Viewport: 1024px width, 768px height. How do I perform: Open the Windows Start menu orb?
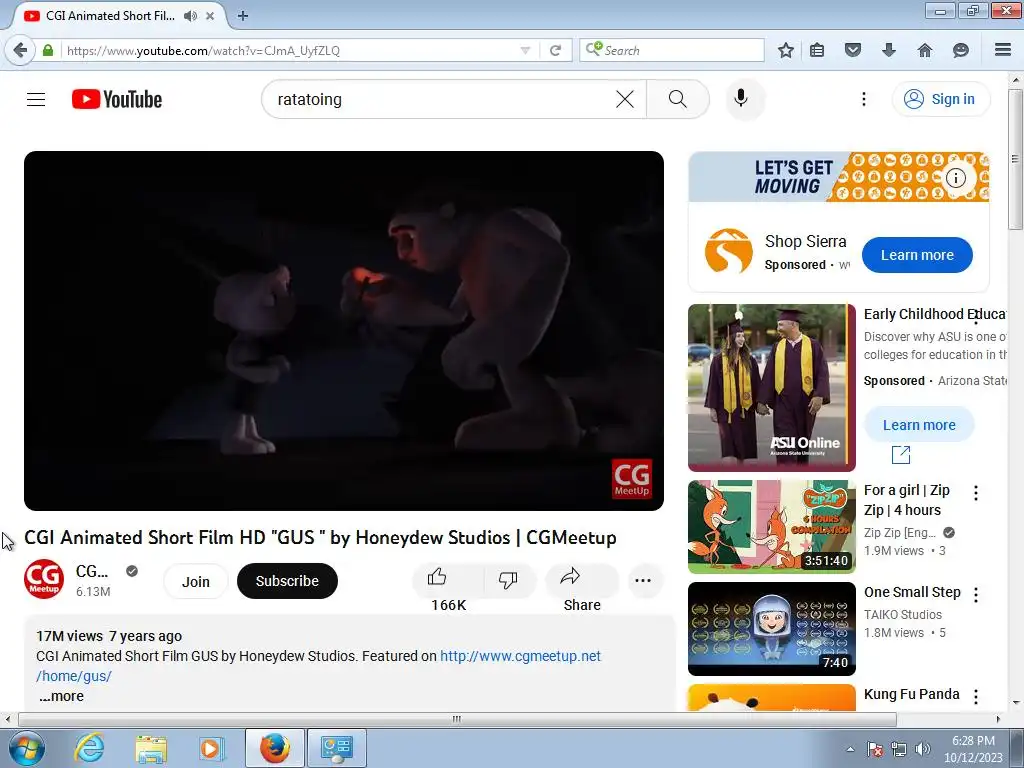click(x=27, y=748)
